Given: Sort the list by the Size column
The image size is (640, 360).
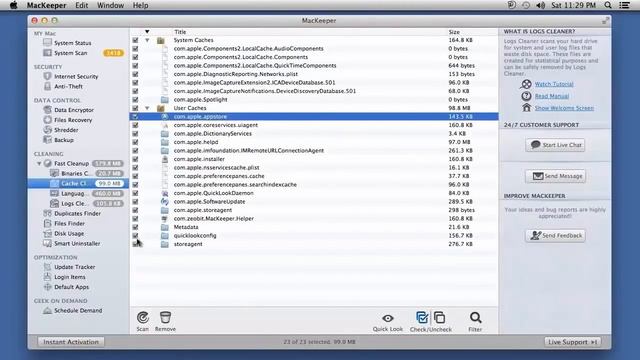Looking at the screenshot, I should (454, 32).
